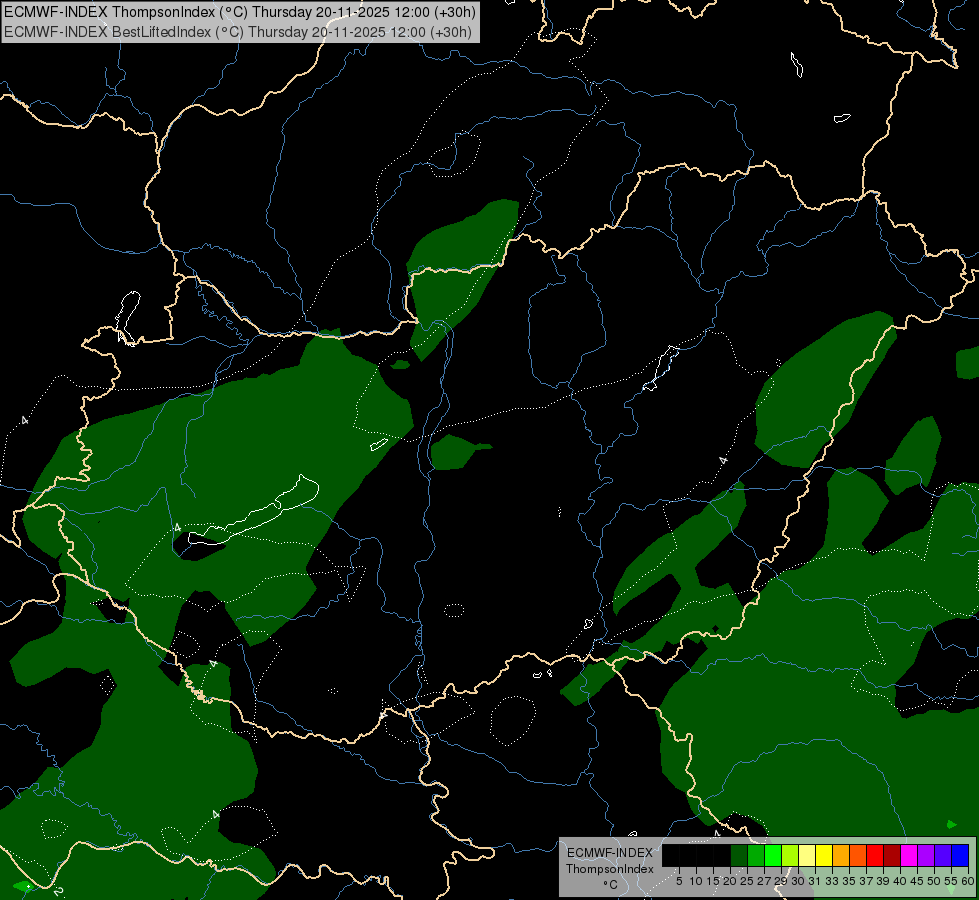
Task: Click the medium green 25–27 legend swatch
Action: click(x=755, y=855)
